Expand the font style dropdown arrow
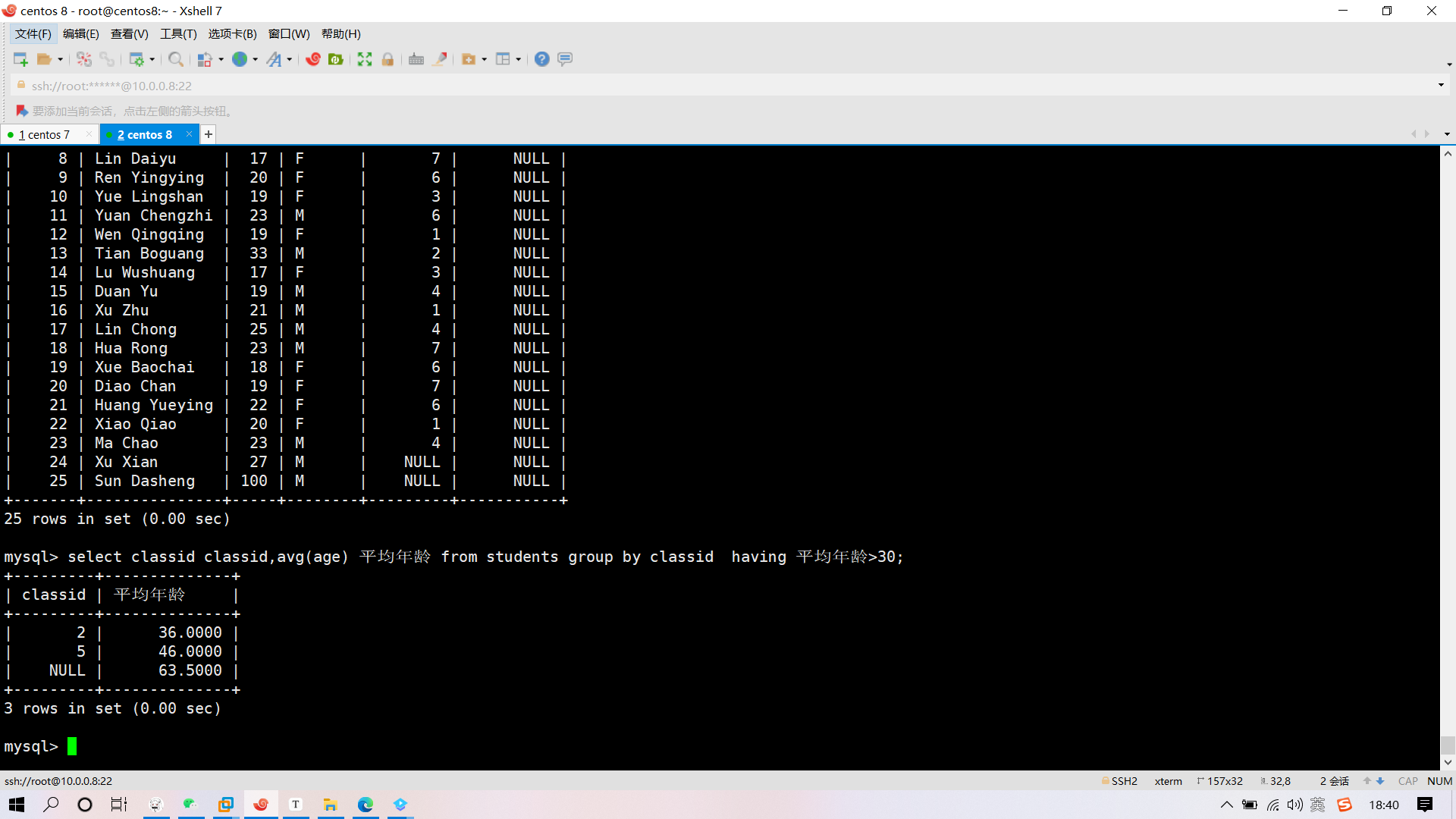This screenshot has width=1456, height=819. coord(290,59)
